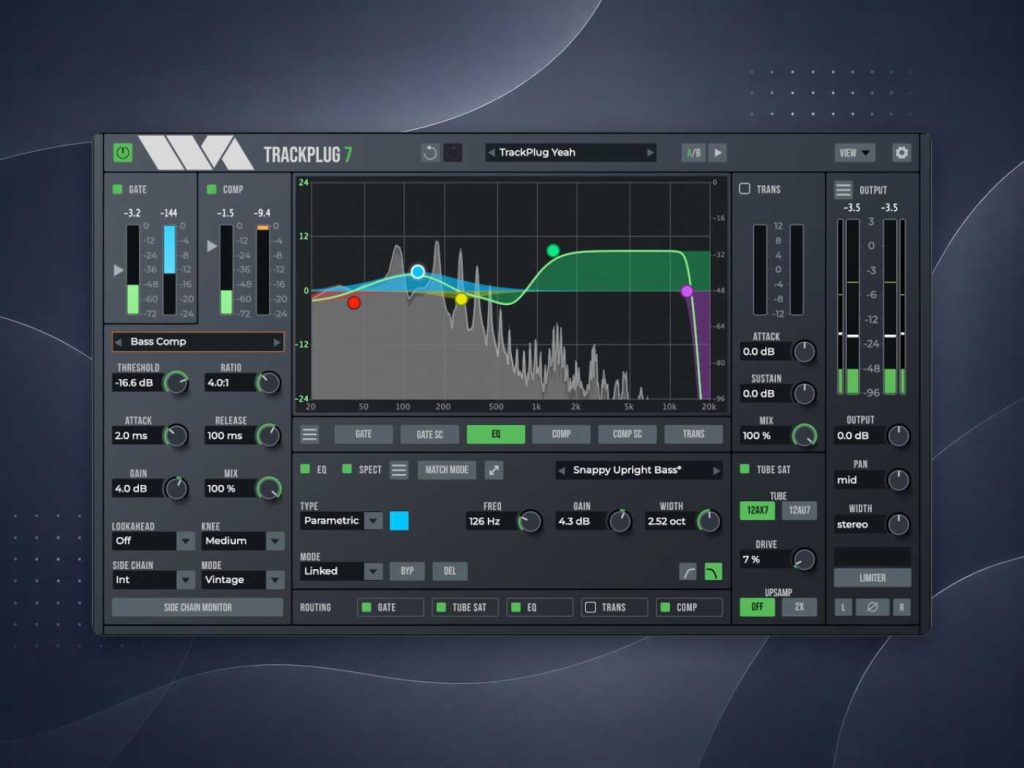
Task: Click the Gate meter threshold arrow
Action: tap(118, 270)
